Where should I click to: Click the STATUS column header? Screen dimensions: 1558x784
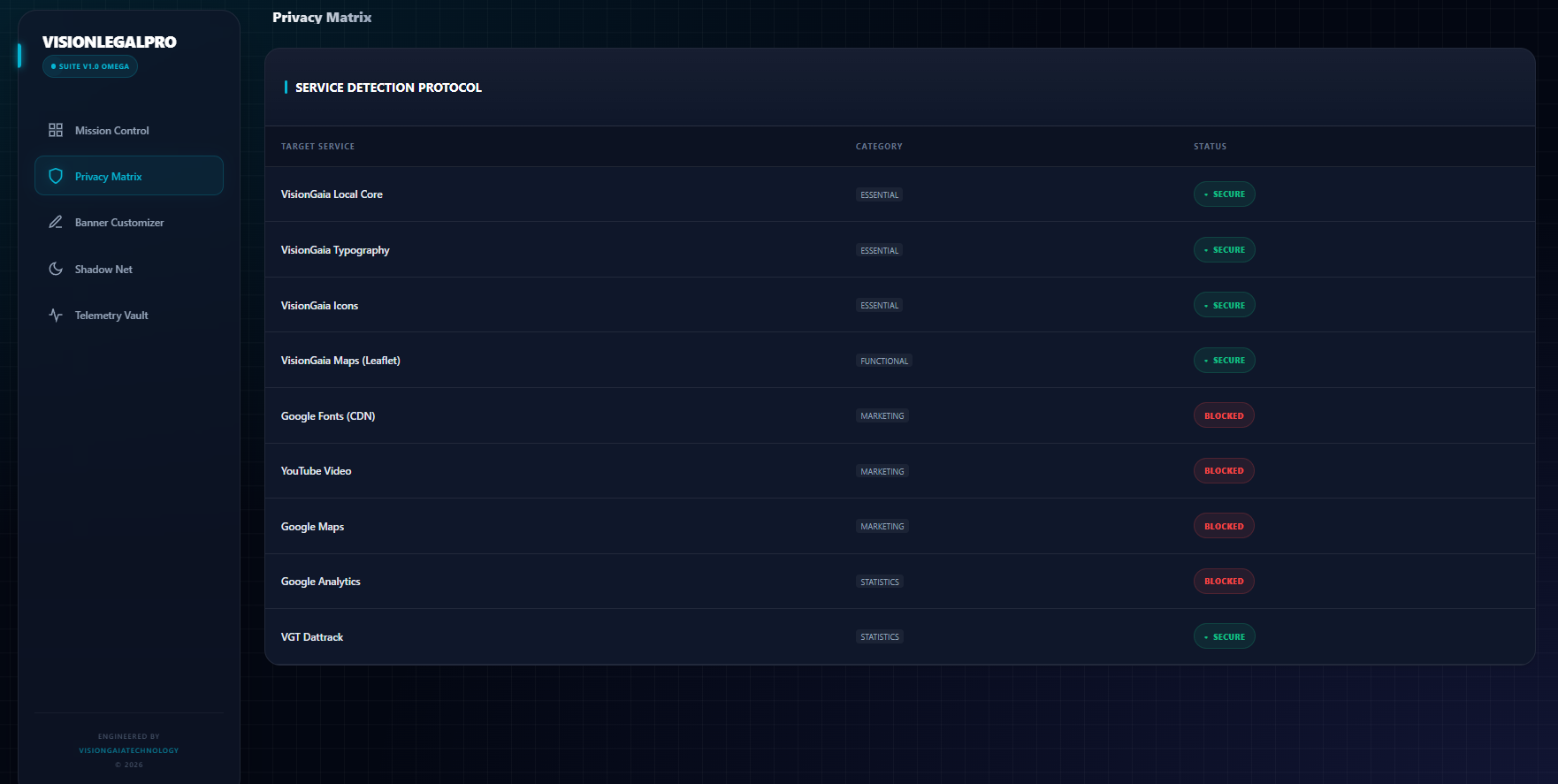tap(1210, 147)
